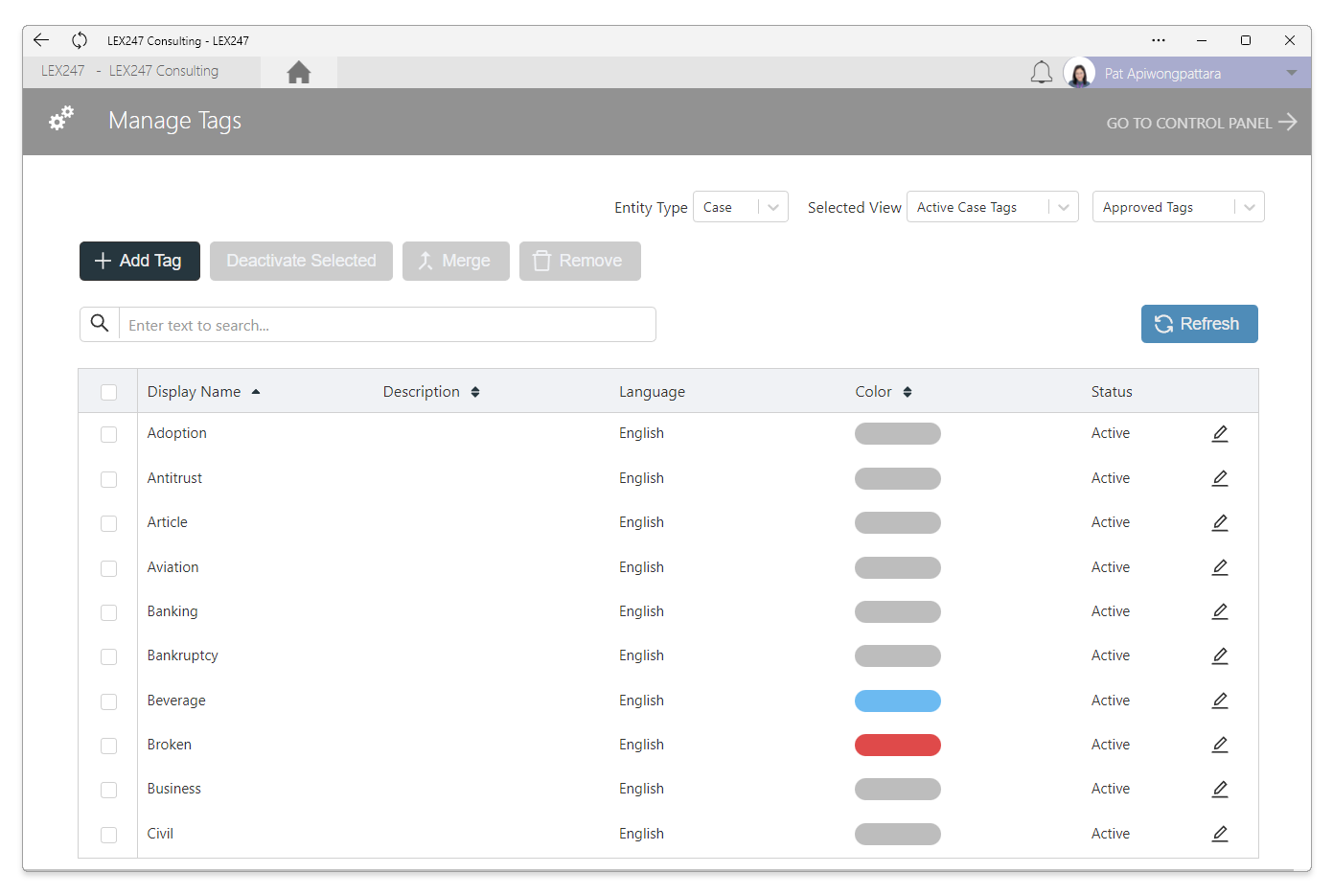Viewport: 1333px width, 896px height.
Task: Open edit pencil for the Broken tag
Action: point(1219,745)
